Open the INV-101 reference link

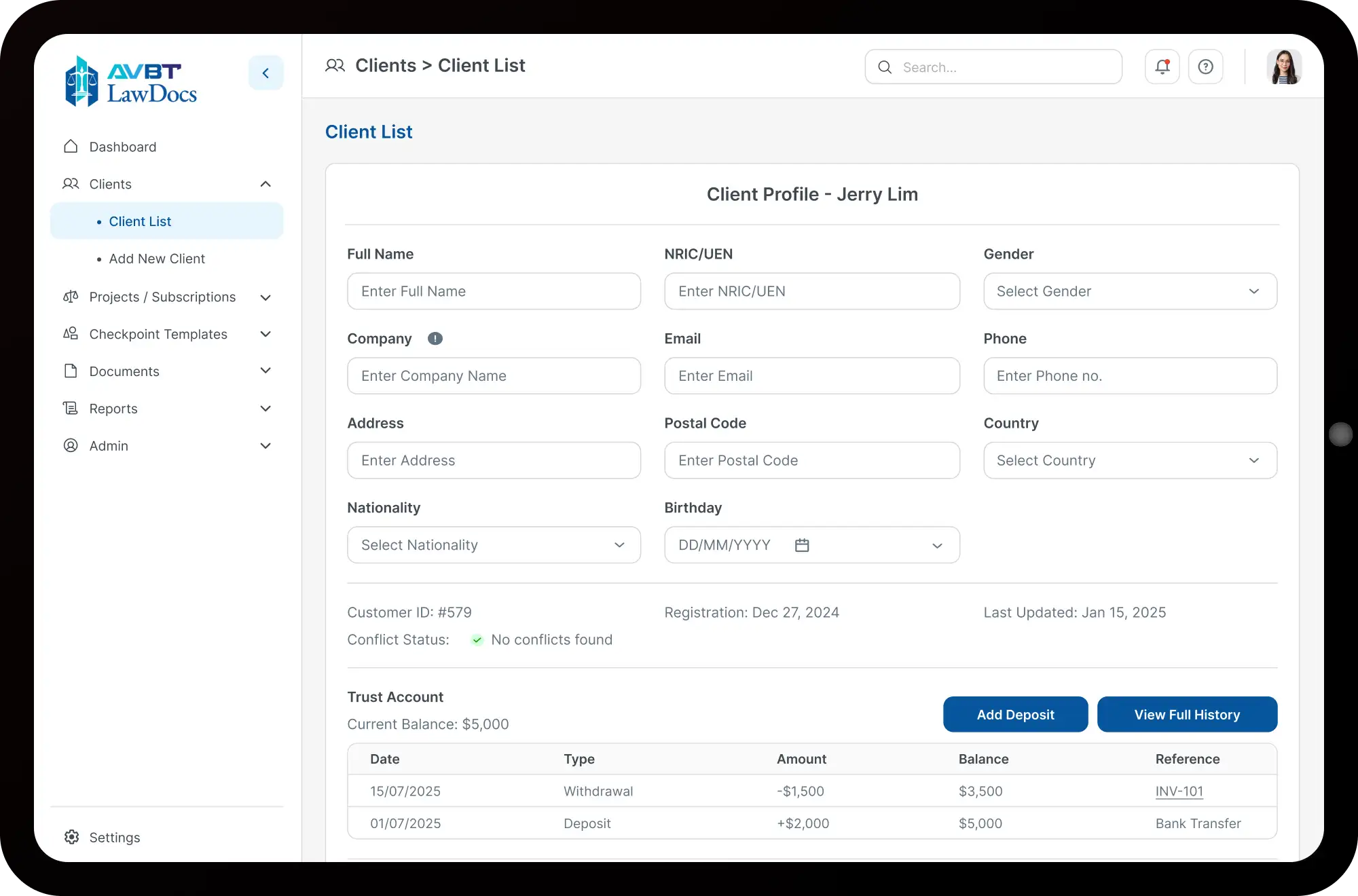coord(1179,791)
